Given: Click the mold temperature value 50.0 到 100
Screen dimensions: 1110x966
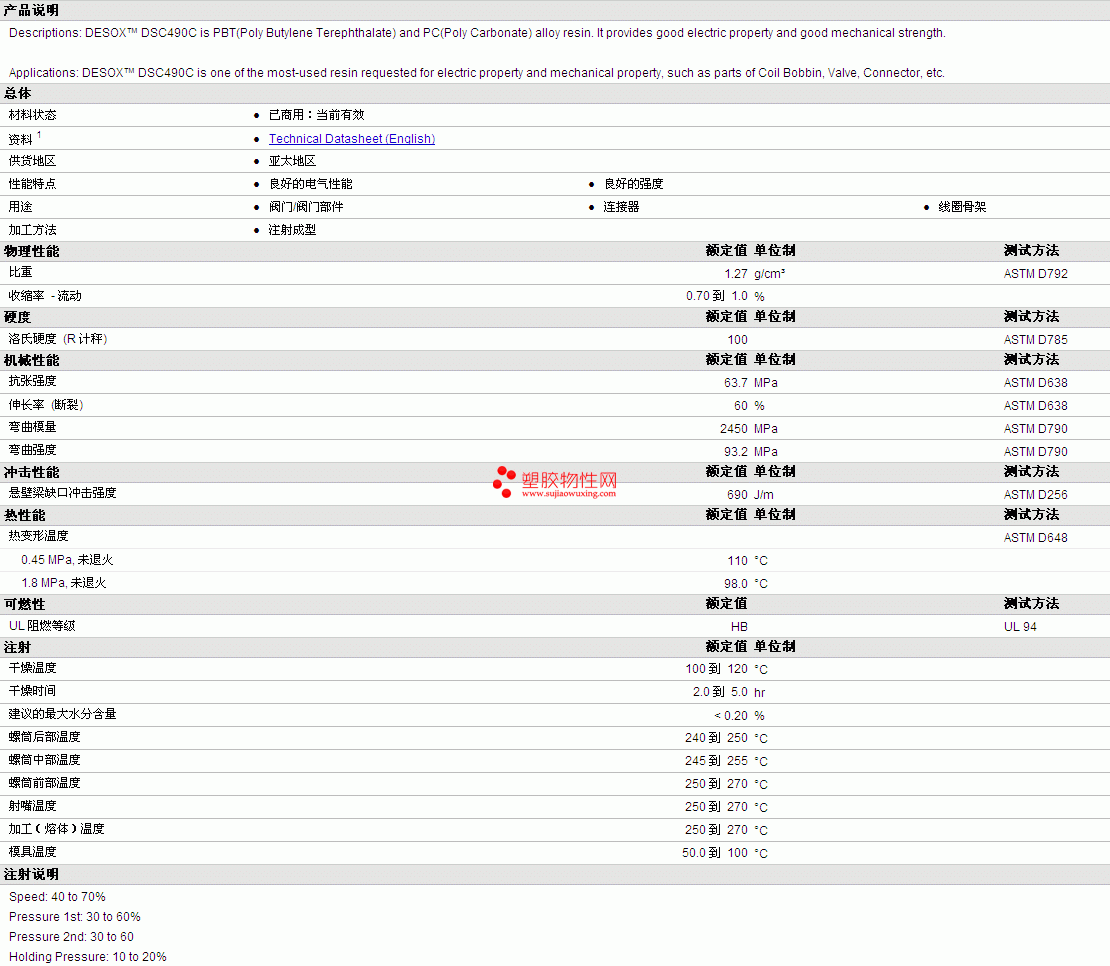Looking at the screenshot, I should pyautogui.click(x=715, y=853).
